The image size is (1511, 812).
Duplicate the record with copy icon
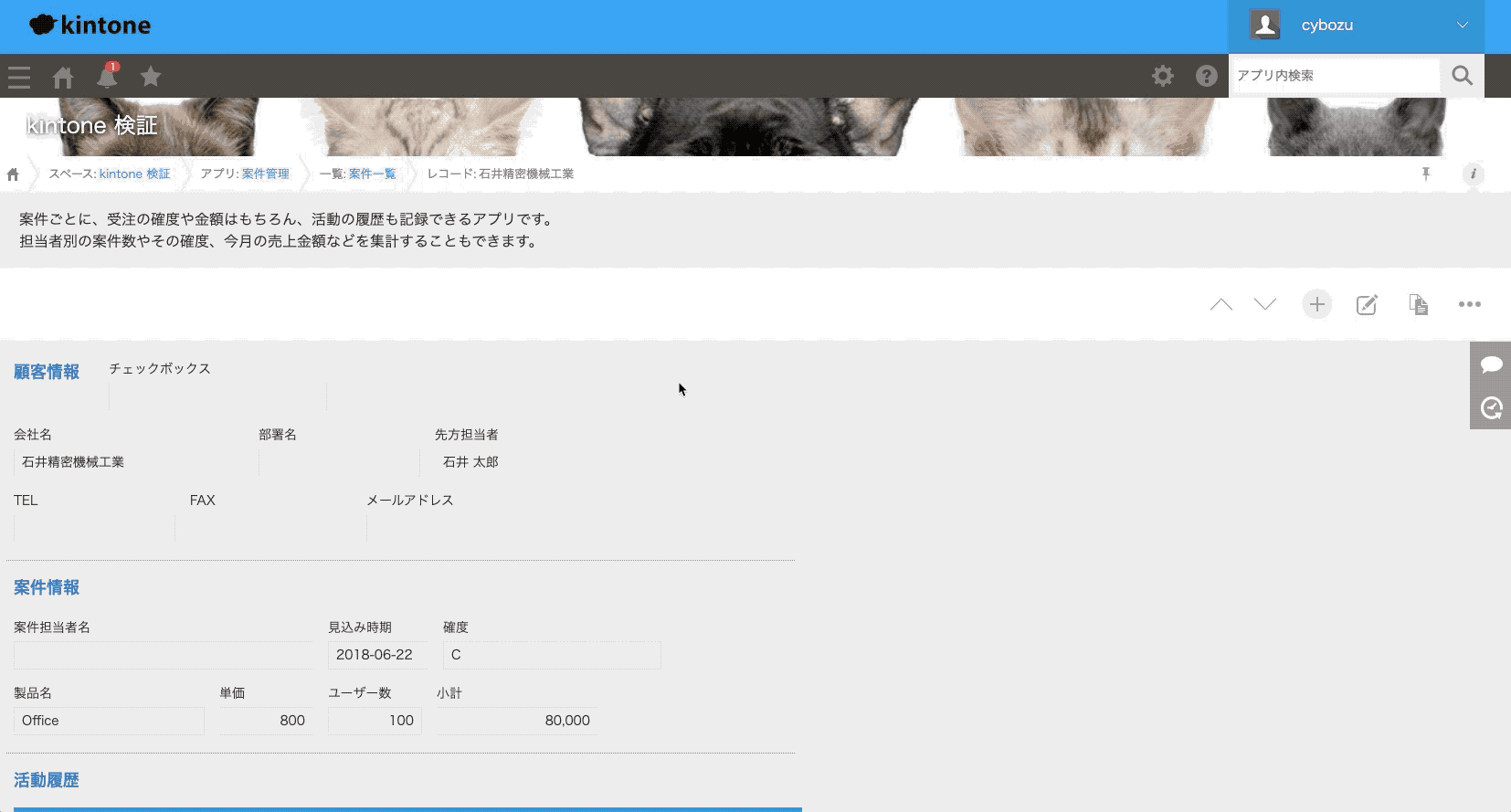[1418, 304]
